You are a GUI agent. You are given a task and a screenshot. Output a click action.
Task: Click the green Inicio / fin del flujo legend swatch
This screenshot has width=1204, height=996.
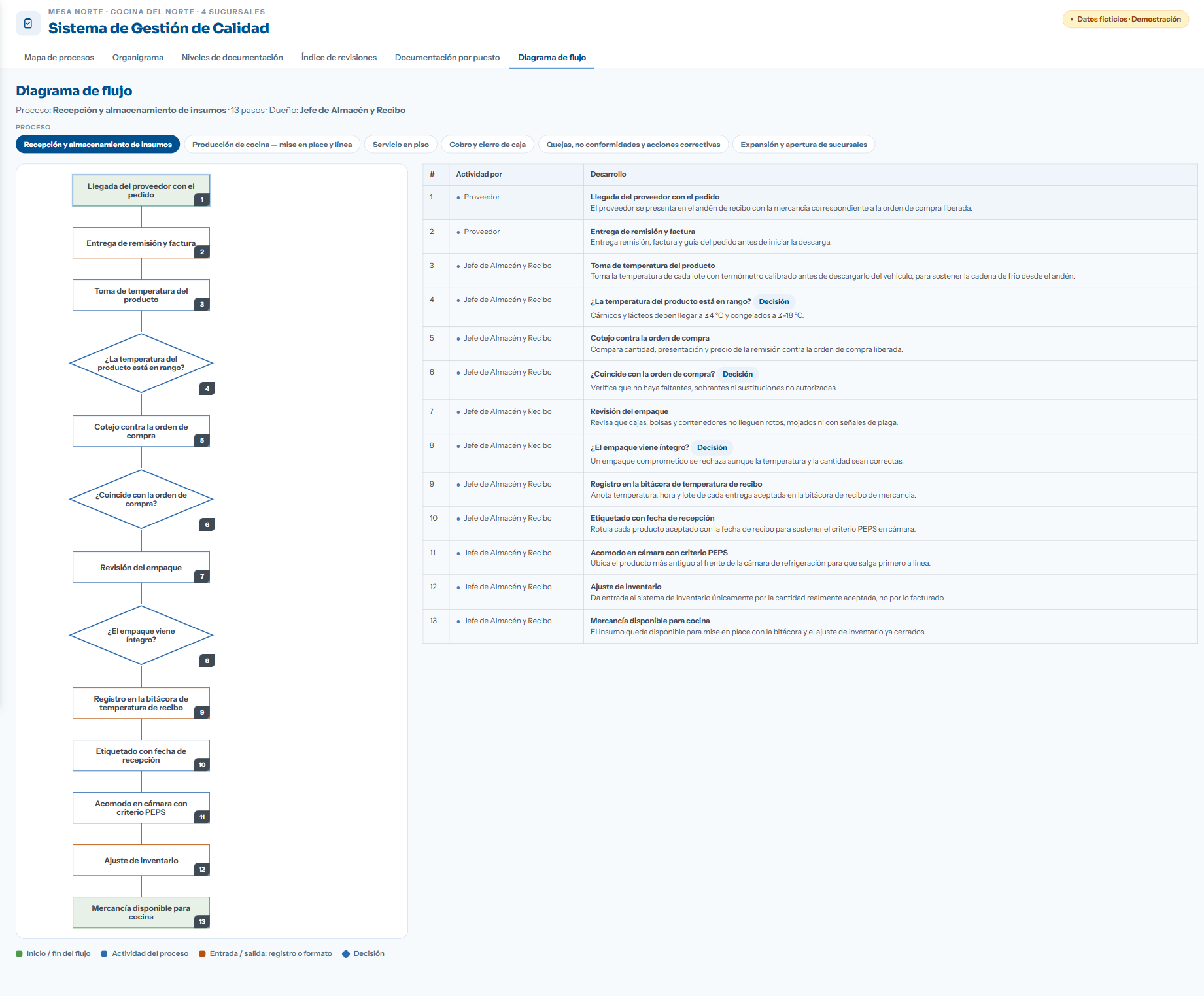(x=19, y=953)
